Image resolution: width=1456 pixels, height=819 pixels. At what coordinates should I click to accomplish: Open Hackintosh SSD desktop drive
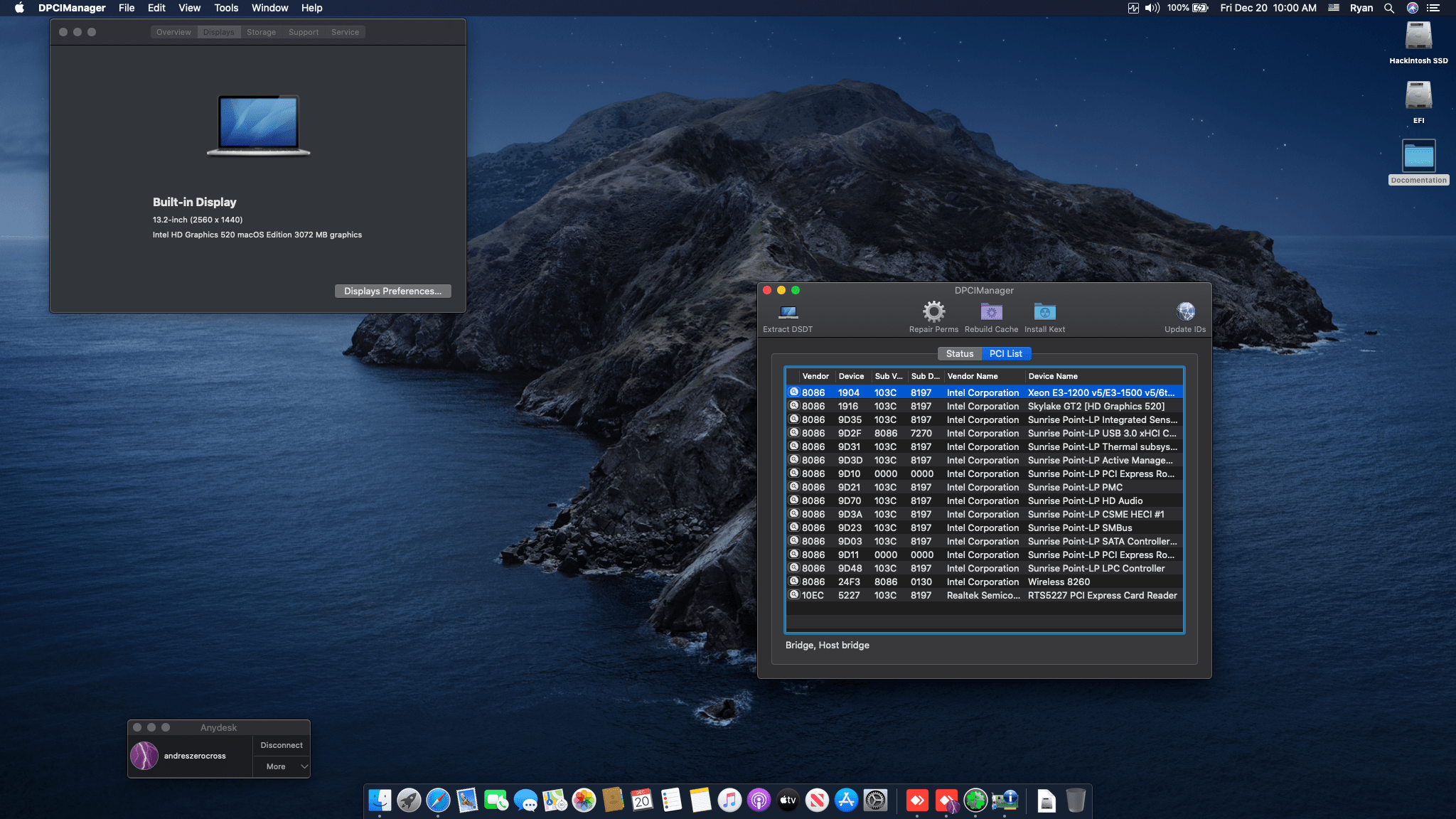click(x=1418, y=43)
